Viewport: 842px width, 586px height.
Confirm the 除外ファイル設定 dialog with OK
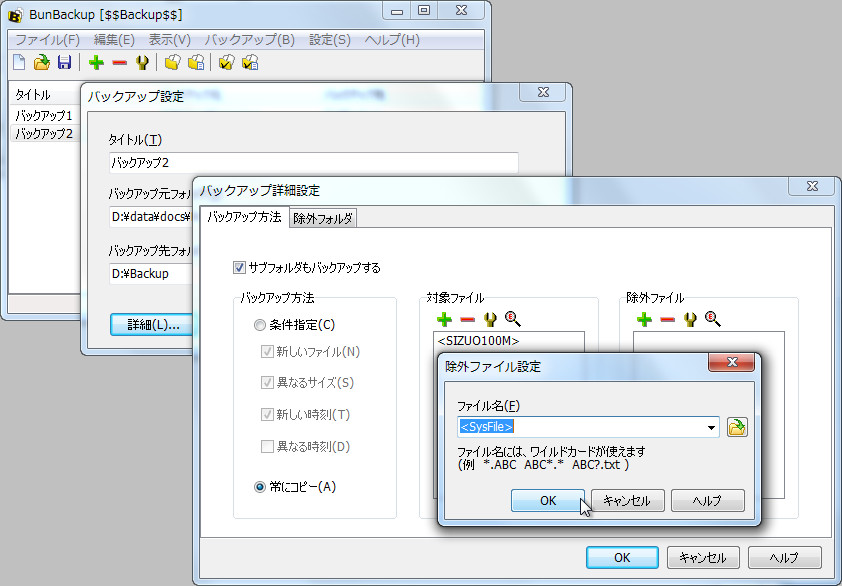[x=548, y=500]
